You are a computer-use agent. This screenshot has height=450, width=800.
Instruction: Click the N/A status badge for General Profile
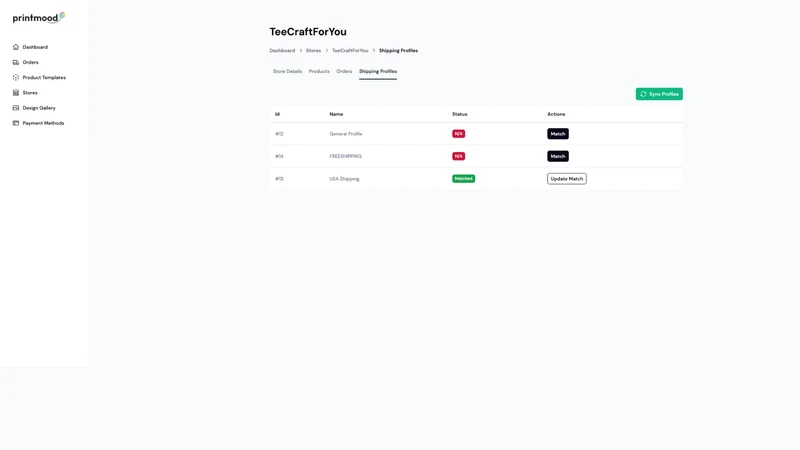tap(458, 134)
